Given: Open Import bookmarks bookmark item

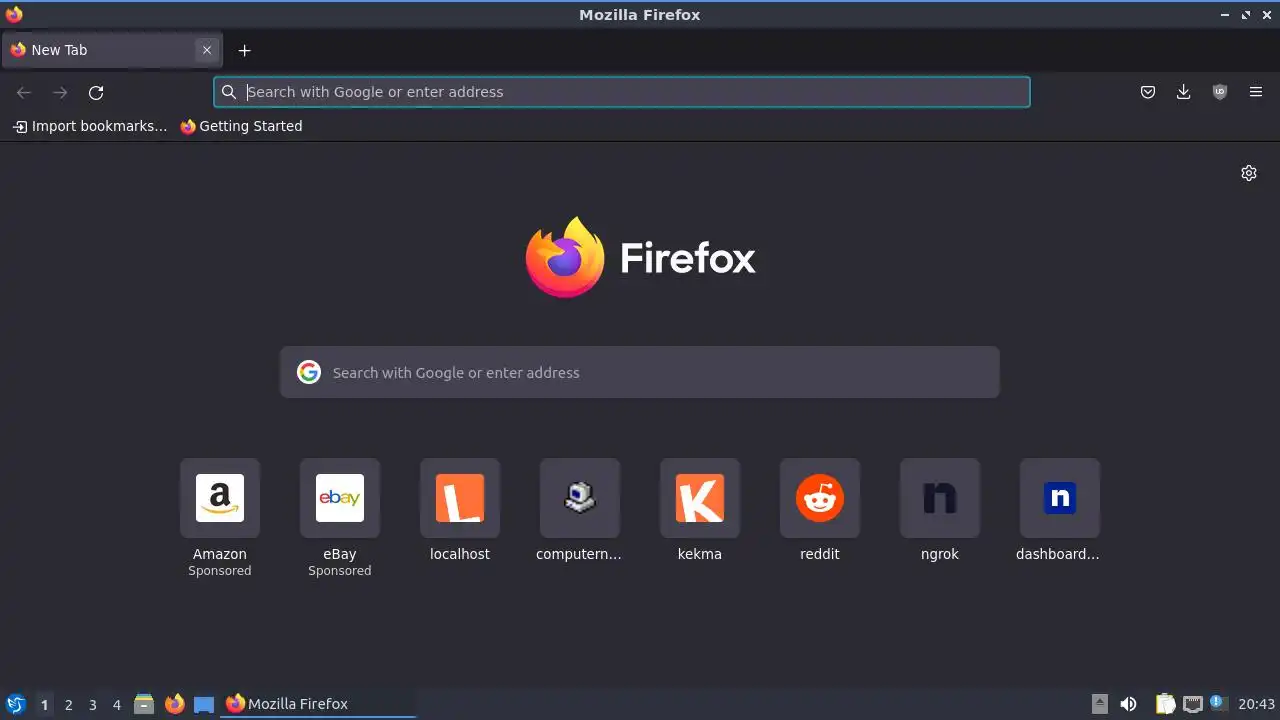Looking at the screenshot, I should 90,126.
